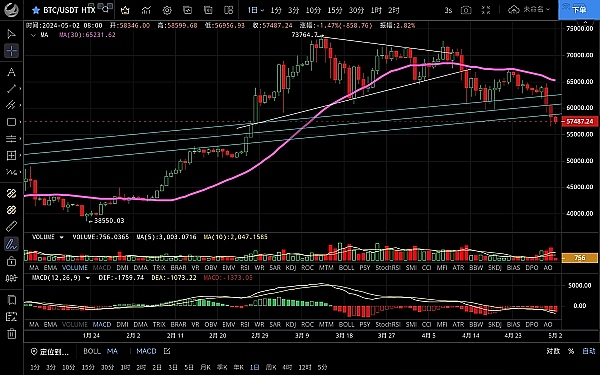Toggle the % percentage scale
Viewport: 600px width, 375px height.
tap(571, 351)
